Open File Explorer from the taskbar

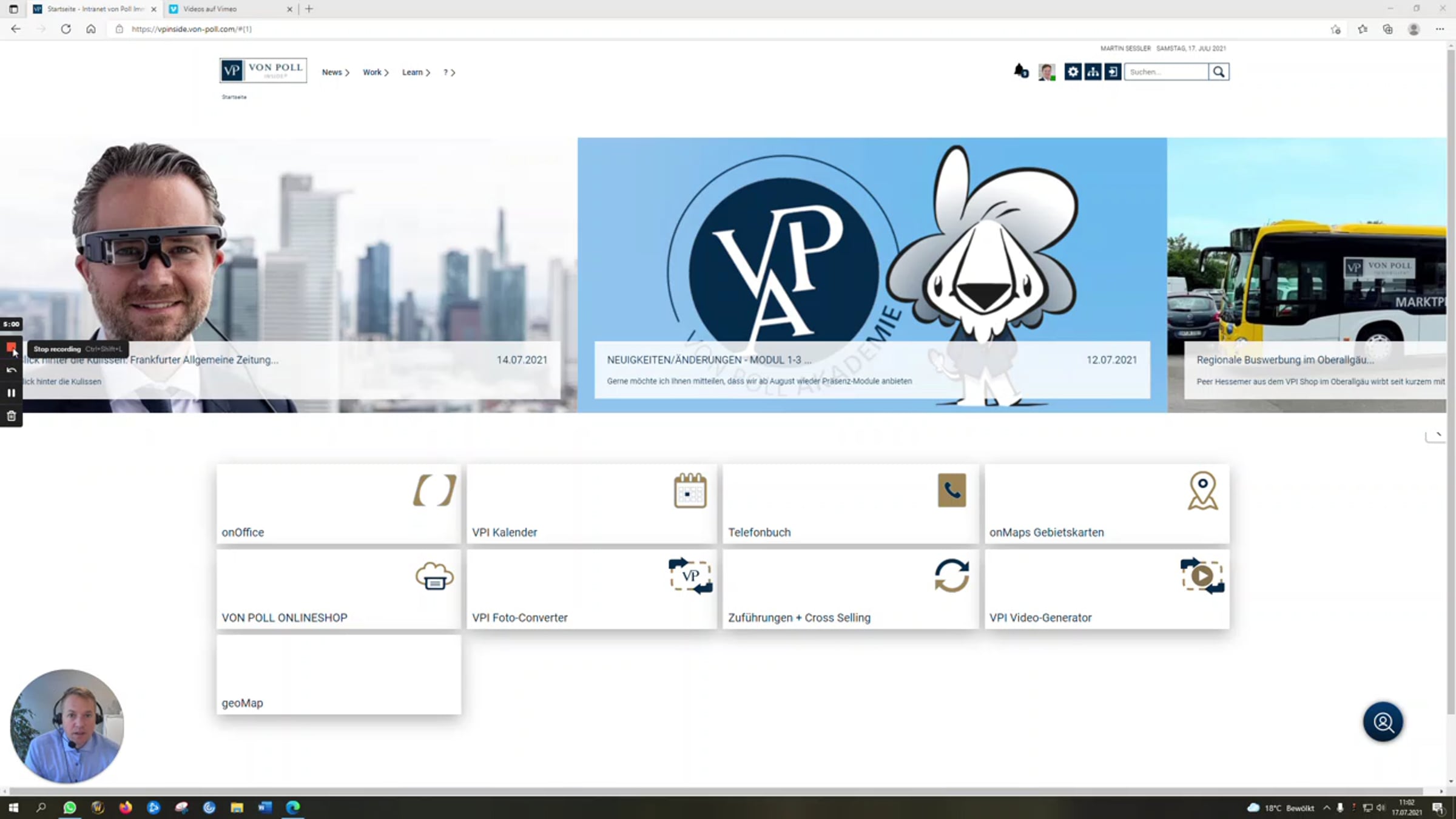point(237,807)
